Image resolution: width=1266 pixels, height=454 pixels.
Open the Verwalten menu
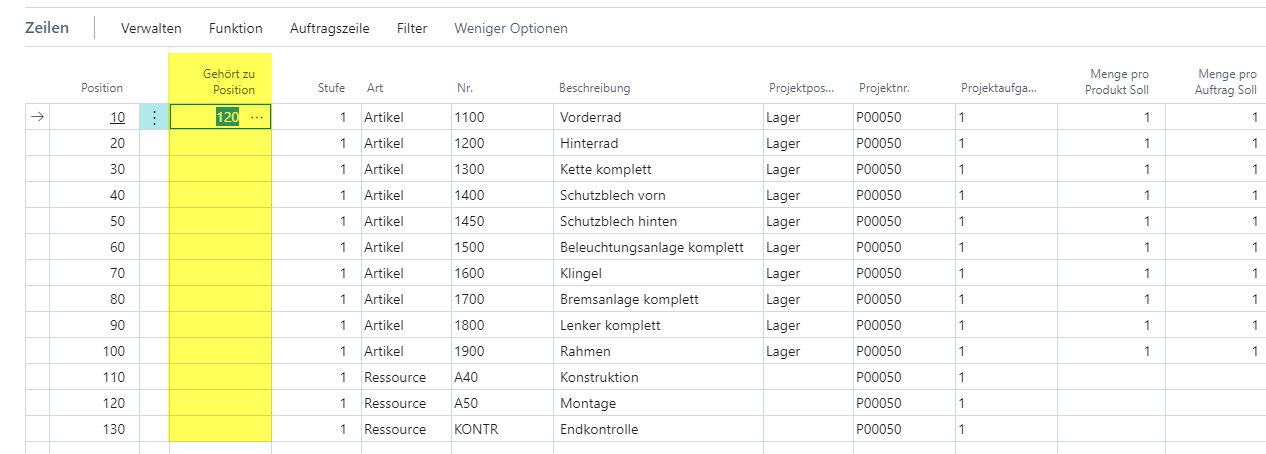click(151, 28)
